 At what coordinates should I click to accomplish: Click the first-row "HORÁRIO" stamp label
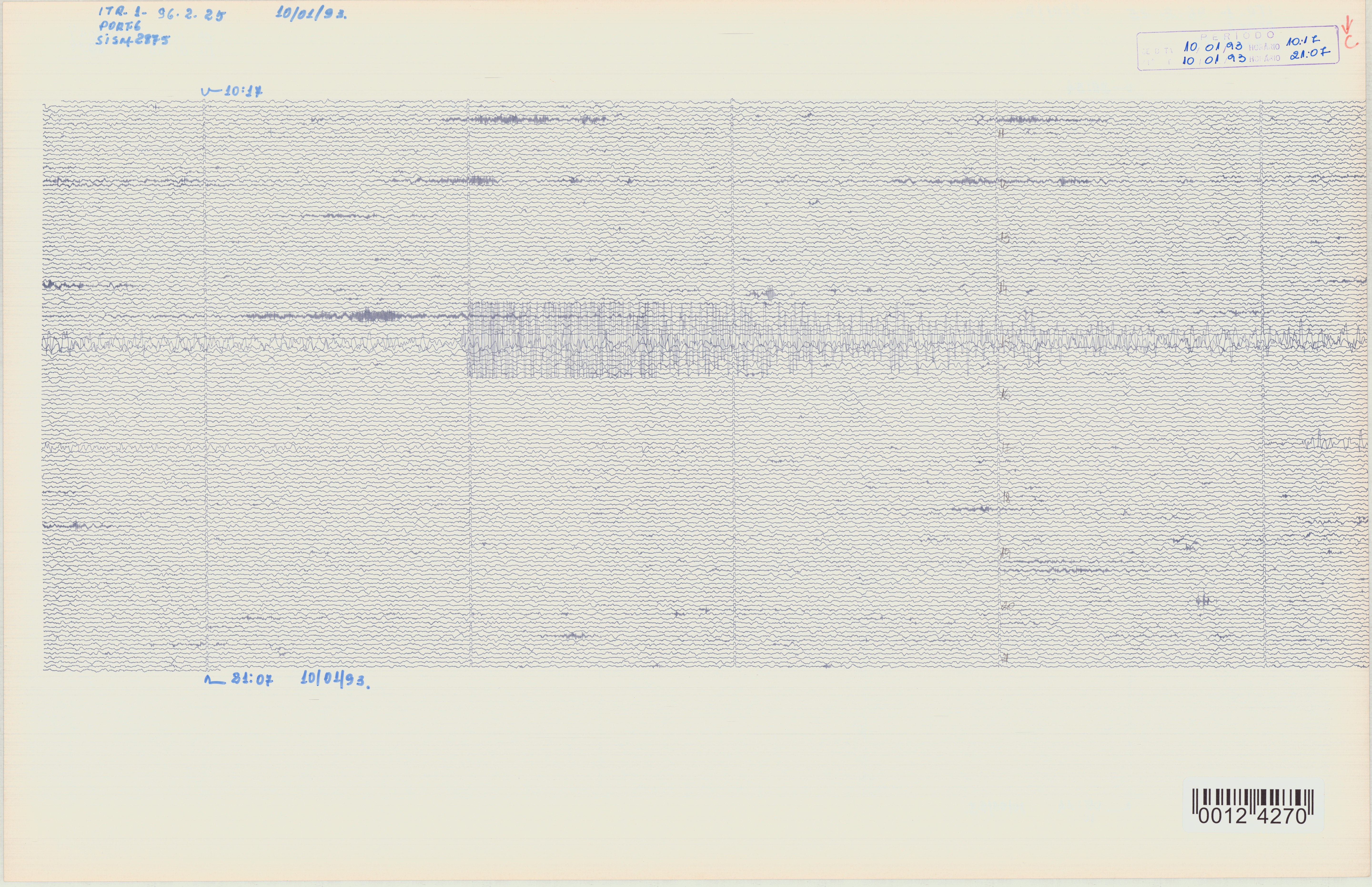pos(1264,47)
